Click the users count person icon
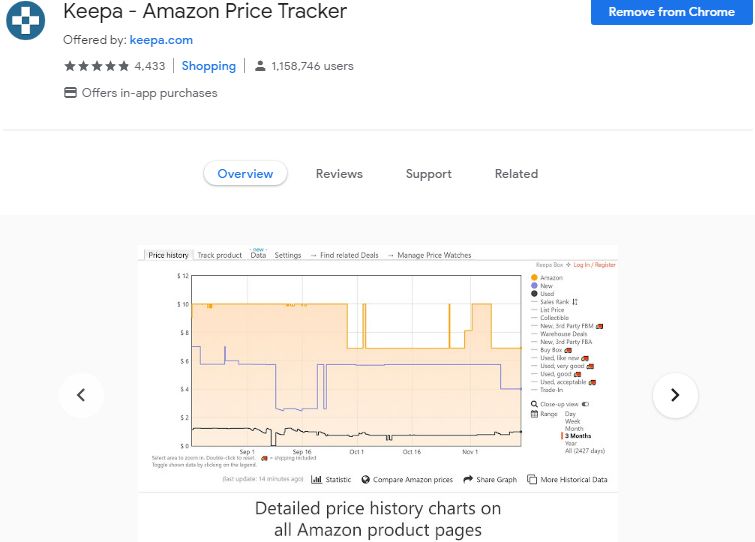The width and height of the screenshot is (755, 542). (x=260, y=66)
